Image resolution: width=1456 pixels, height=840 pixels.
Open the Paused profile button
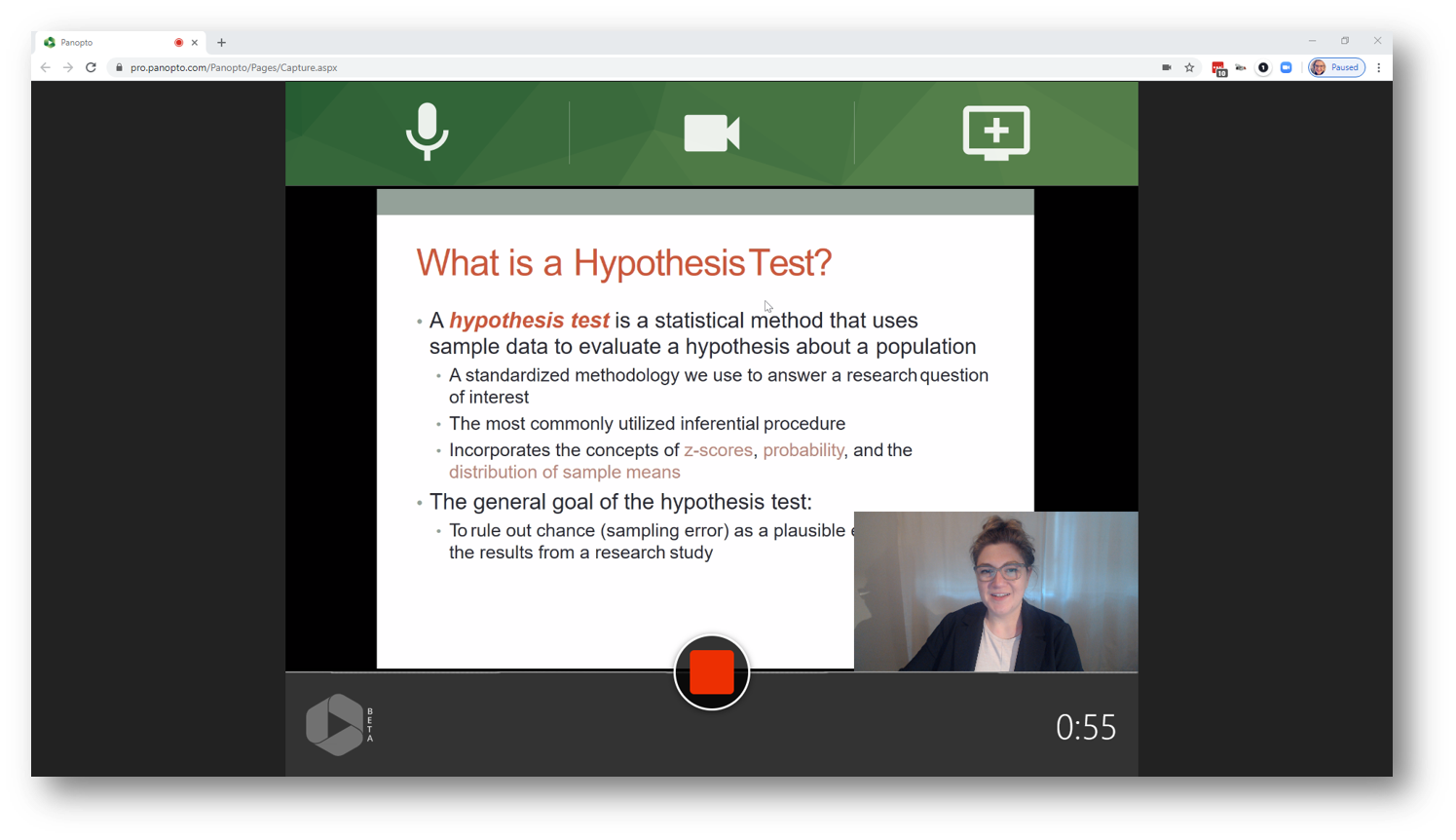1336,68
